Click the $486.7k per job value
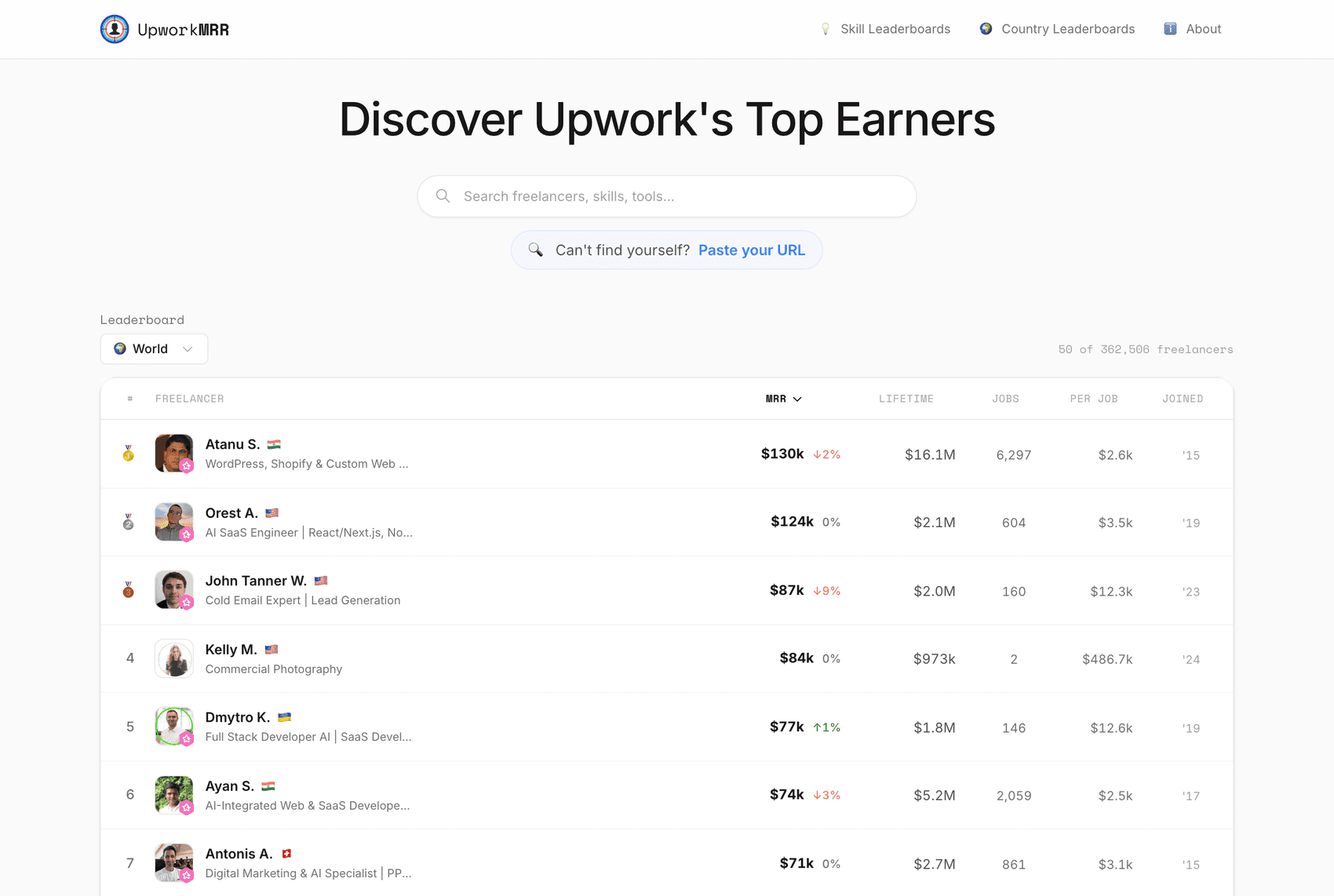The width and height of the screenshot is (1334, 896). (x=1107, y=659)
